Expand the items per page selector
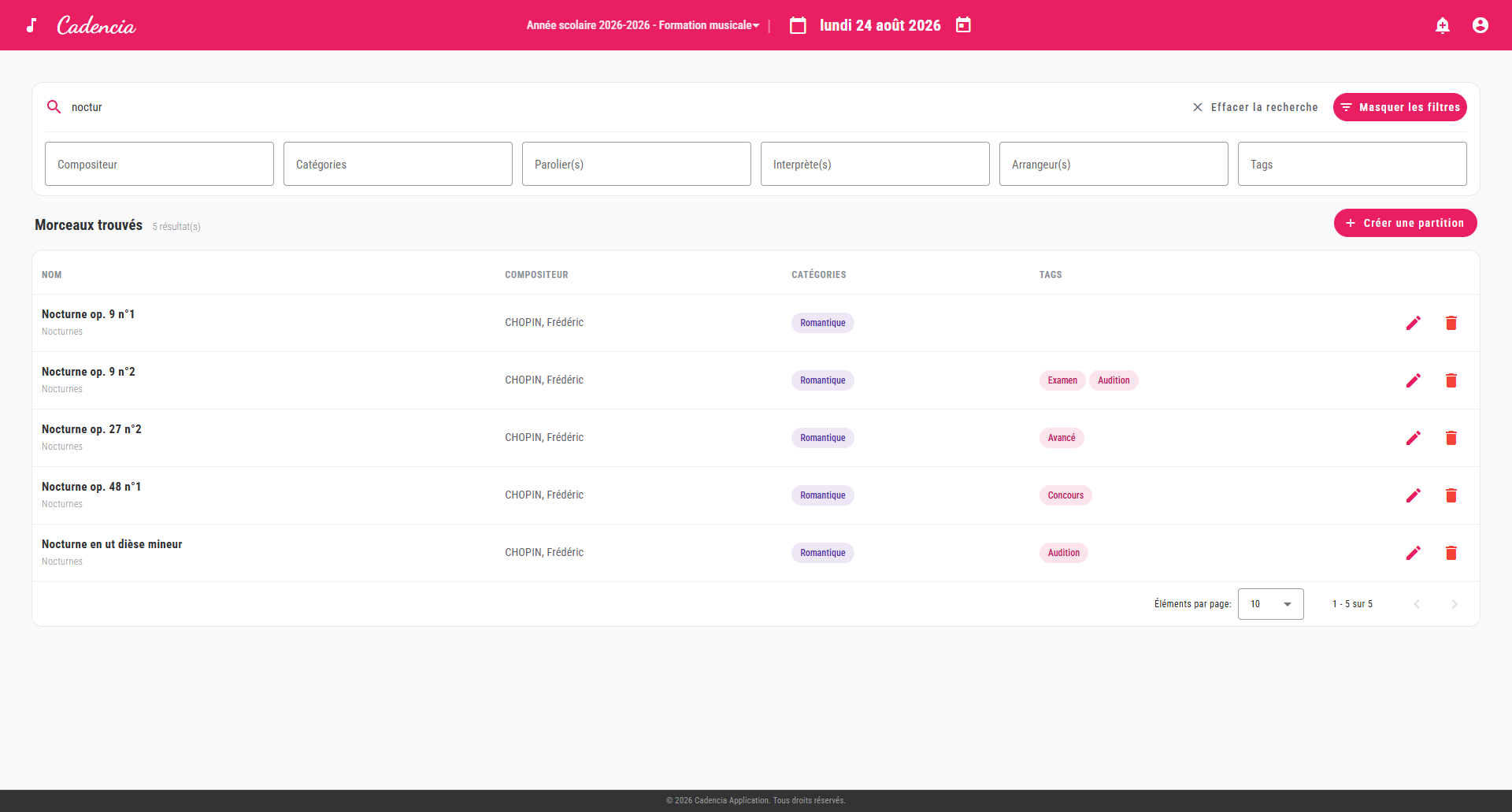1512x812 pixels. tap(1270, 604)
